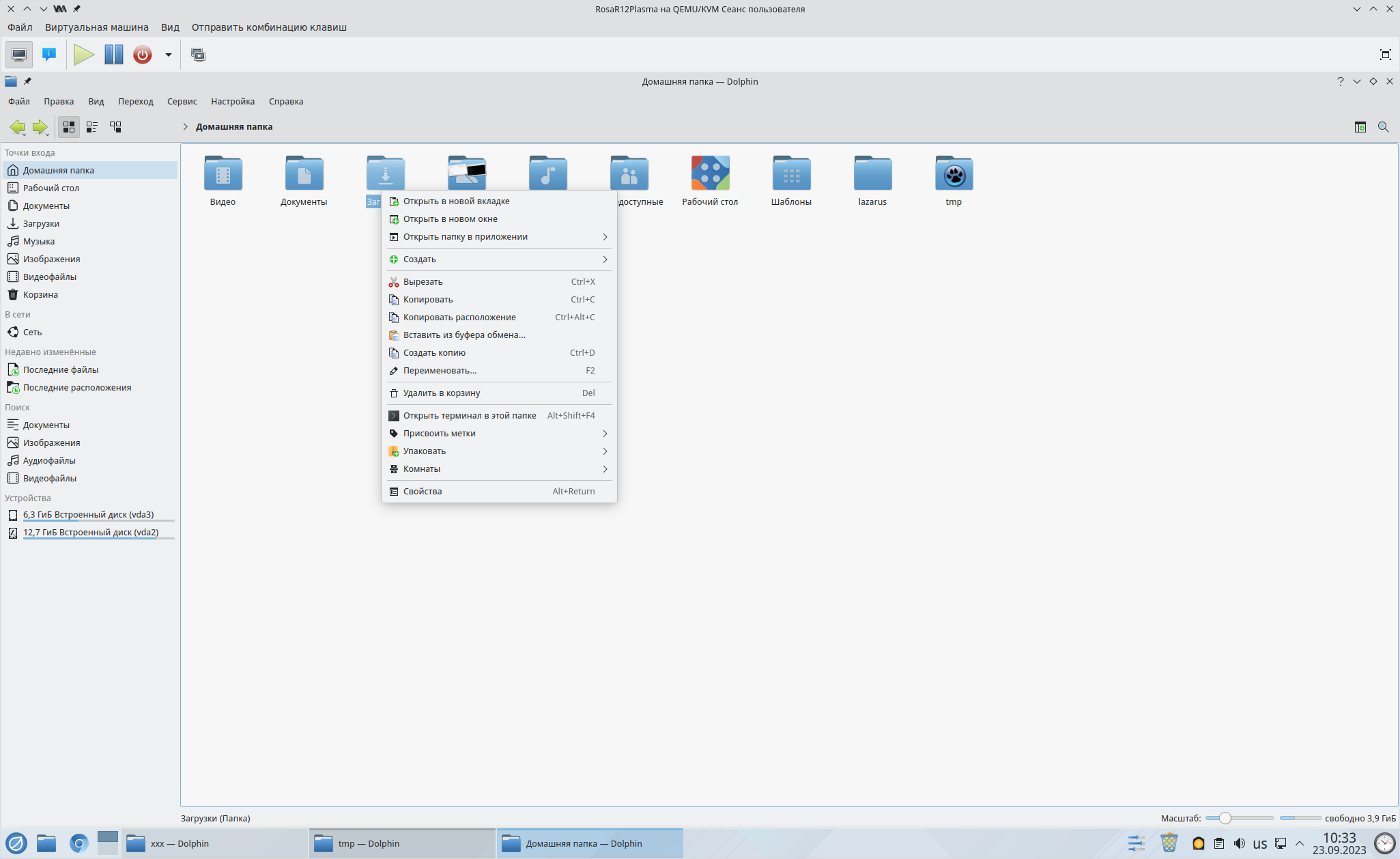Viewport: 1400px width, 859px height.
Task: Click the volume icon in system tray
Action: pos(1240,843)
